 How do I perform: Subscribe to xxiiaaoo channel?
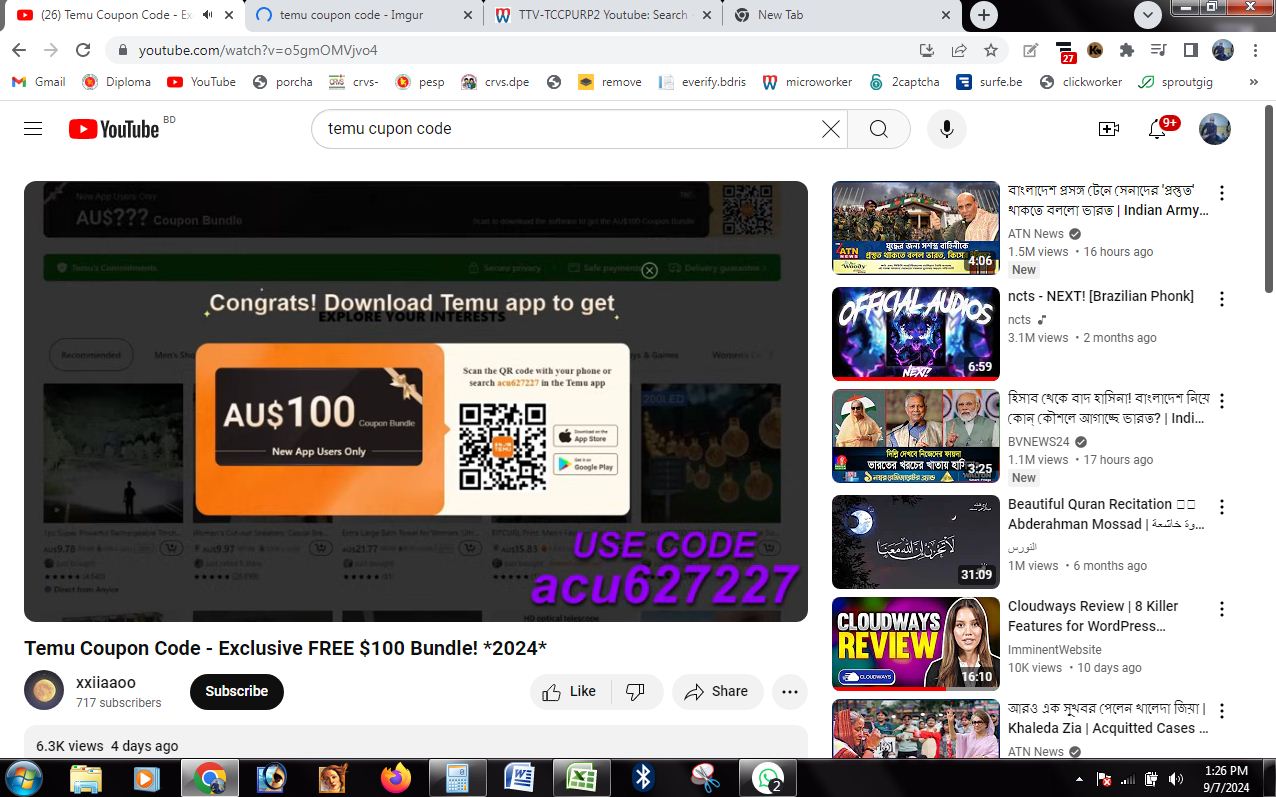coord(237,691)
